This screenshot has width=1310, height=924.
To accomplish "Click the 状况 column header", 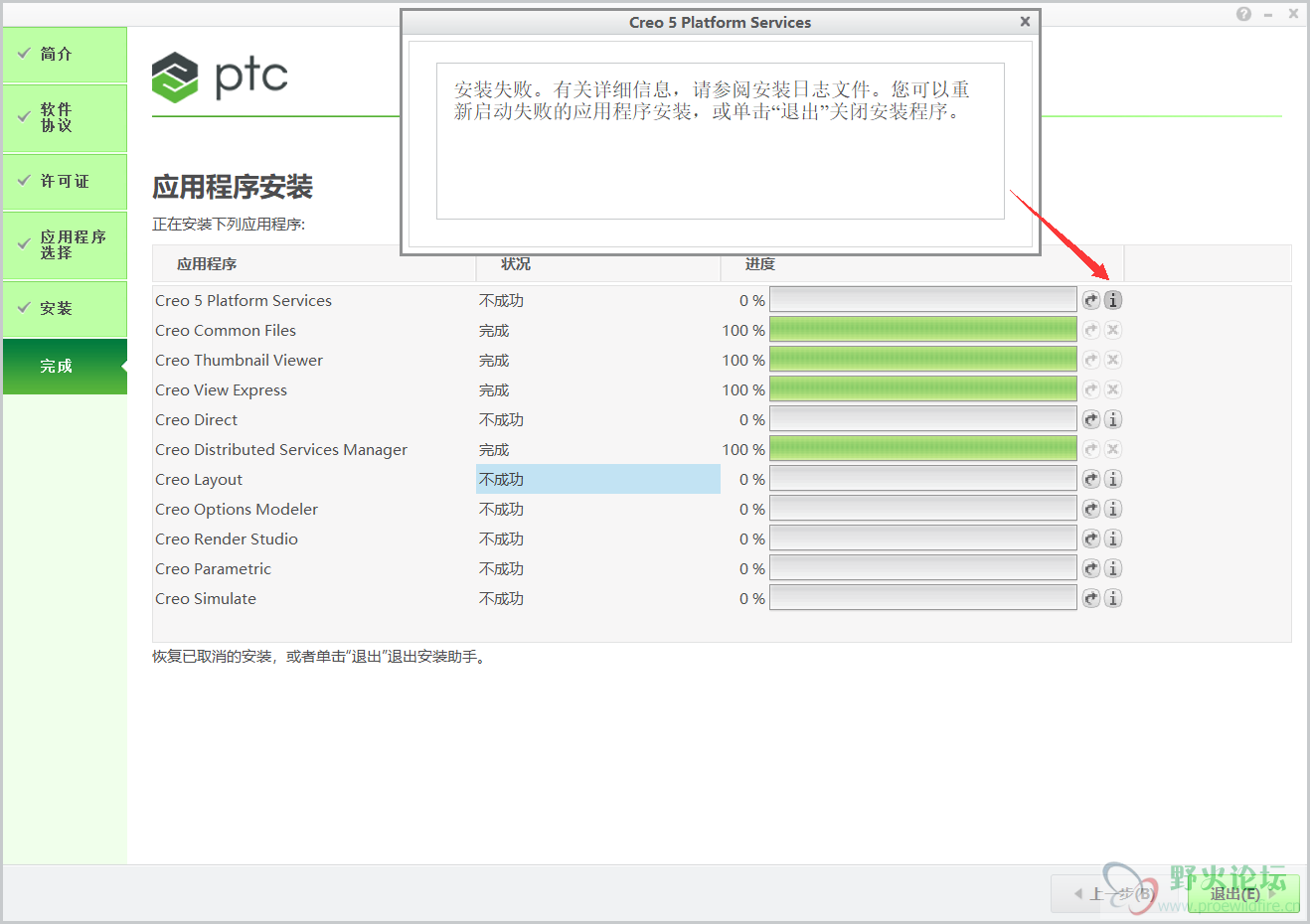I will [516, 264].
